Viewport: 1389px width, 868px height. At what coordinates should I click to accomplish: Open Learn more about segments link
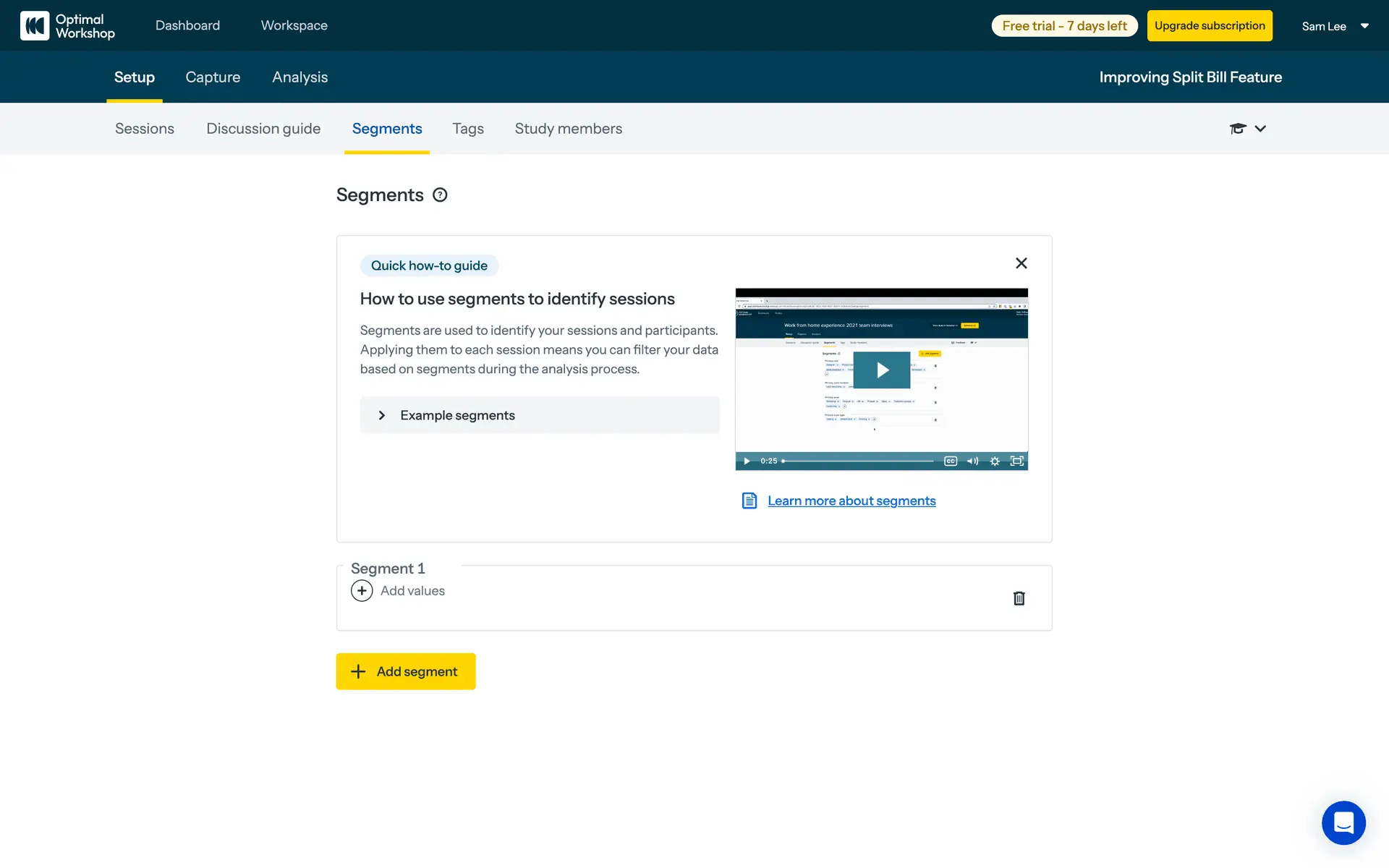[851, 501]
